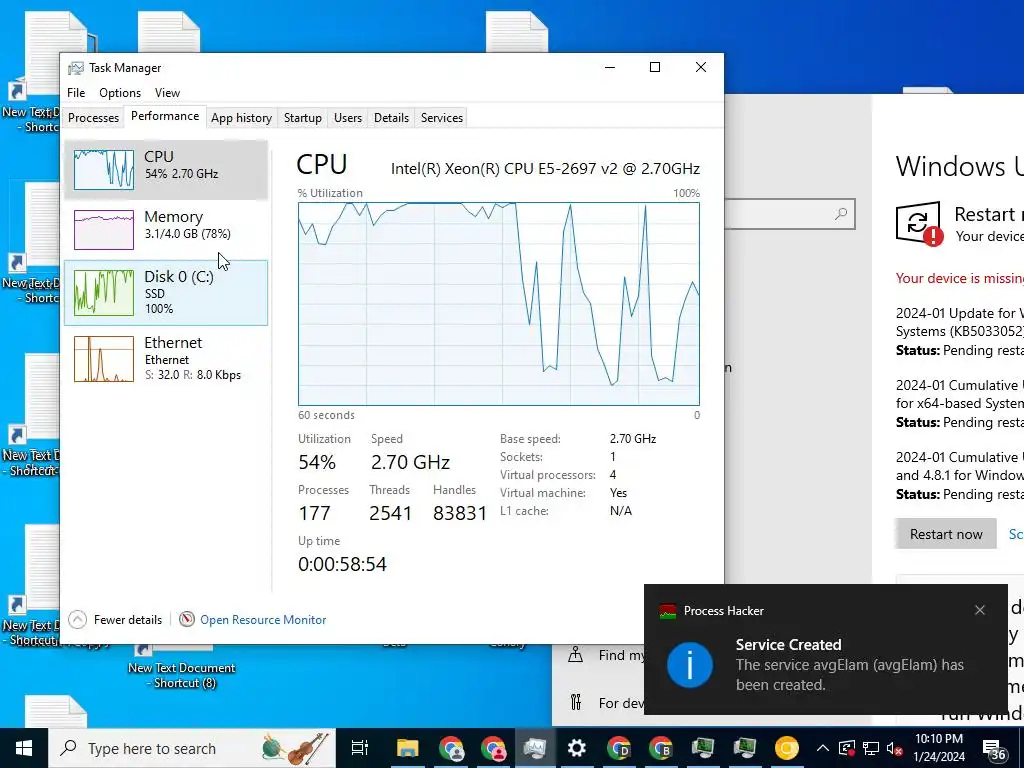This screenshot has width=1024, height=768.
Task: Open Chrome with D profile badge
Action: pos(618,748)
